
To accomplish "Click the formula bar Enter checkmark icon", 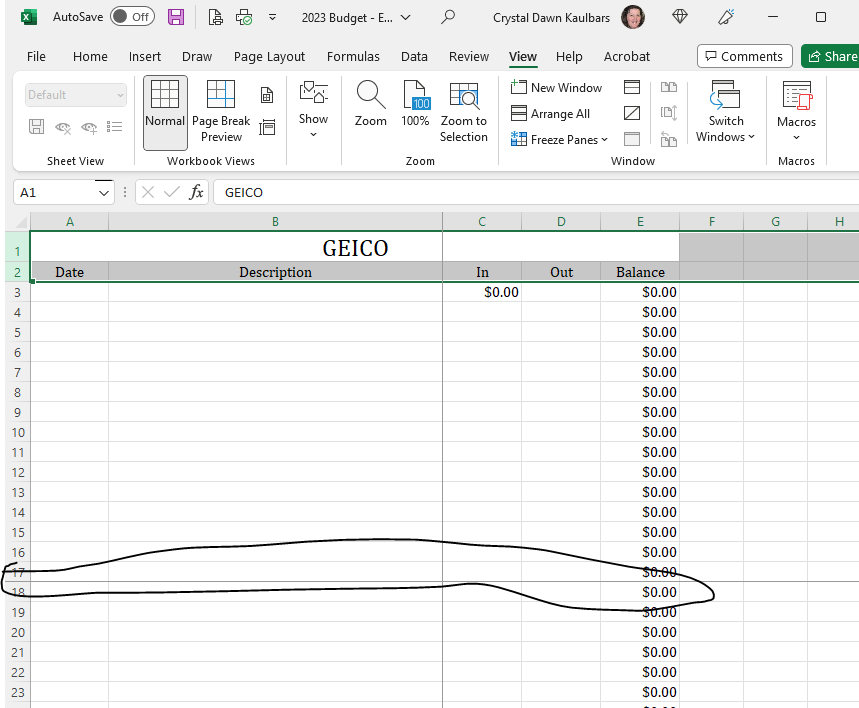I will point(171,192).
